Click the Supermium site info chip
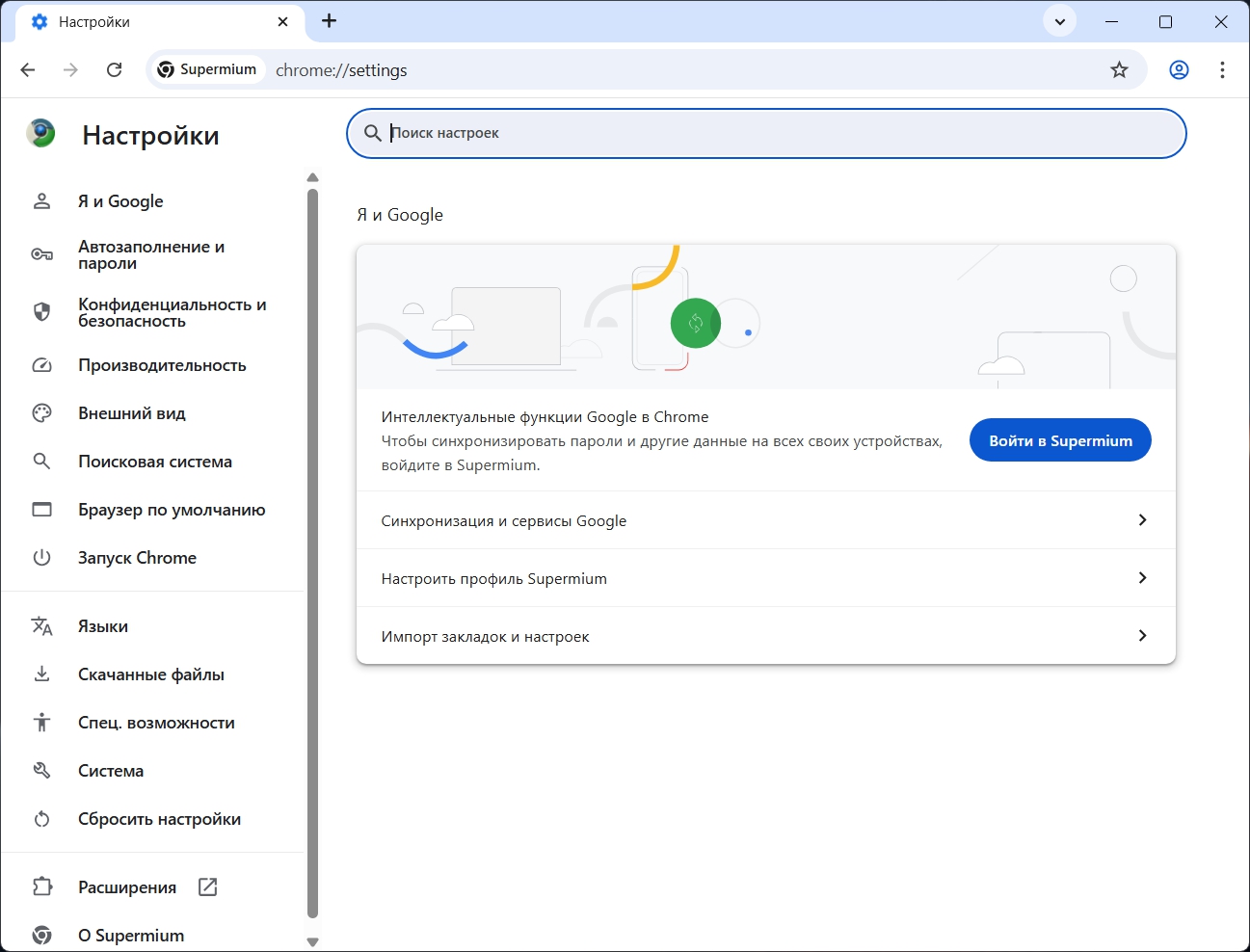Screen dimensions: 1250x952 [x=207, y=69]
